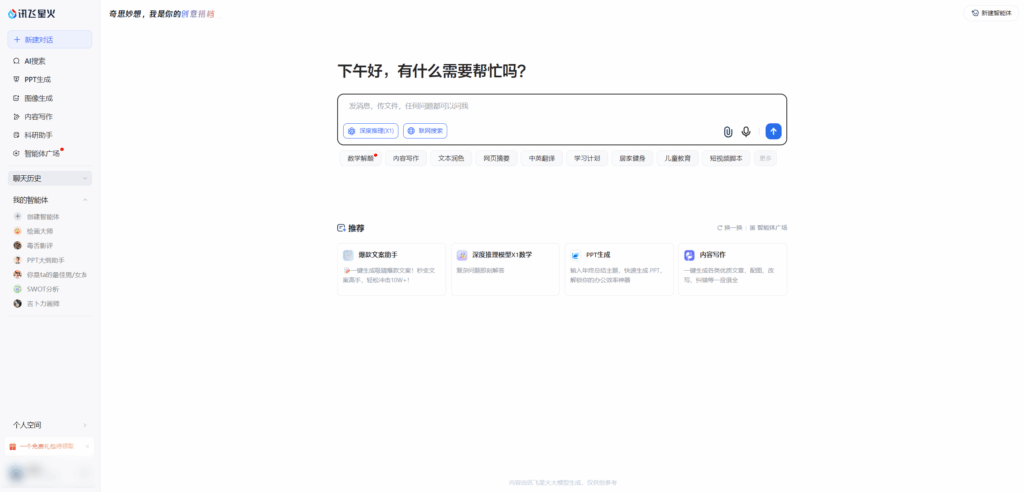Select the 数学解题 quick prompt tab
This screenshot has width=1024, height=492.
point(361,158)
